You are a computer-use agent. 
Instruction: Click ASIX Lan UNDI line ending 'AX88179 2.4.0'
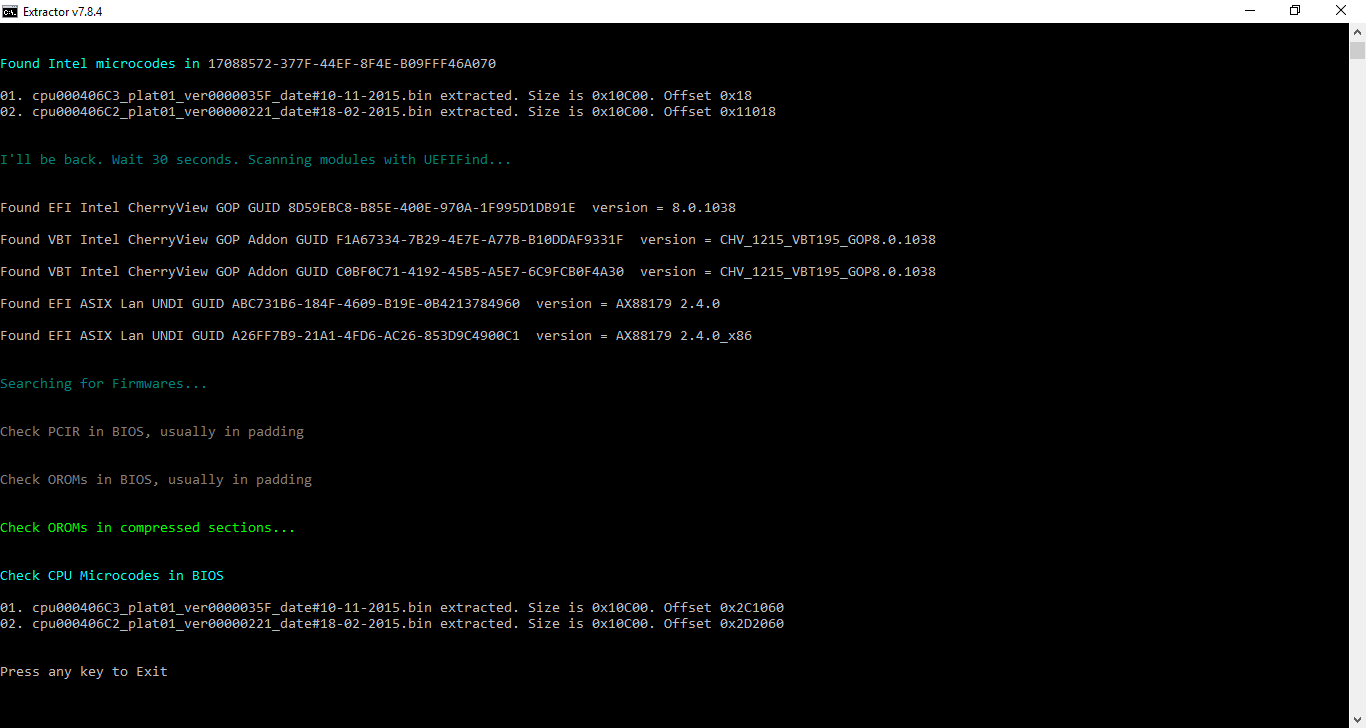360,304
